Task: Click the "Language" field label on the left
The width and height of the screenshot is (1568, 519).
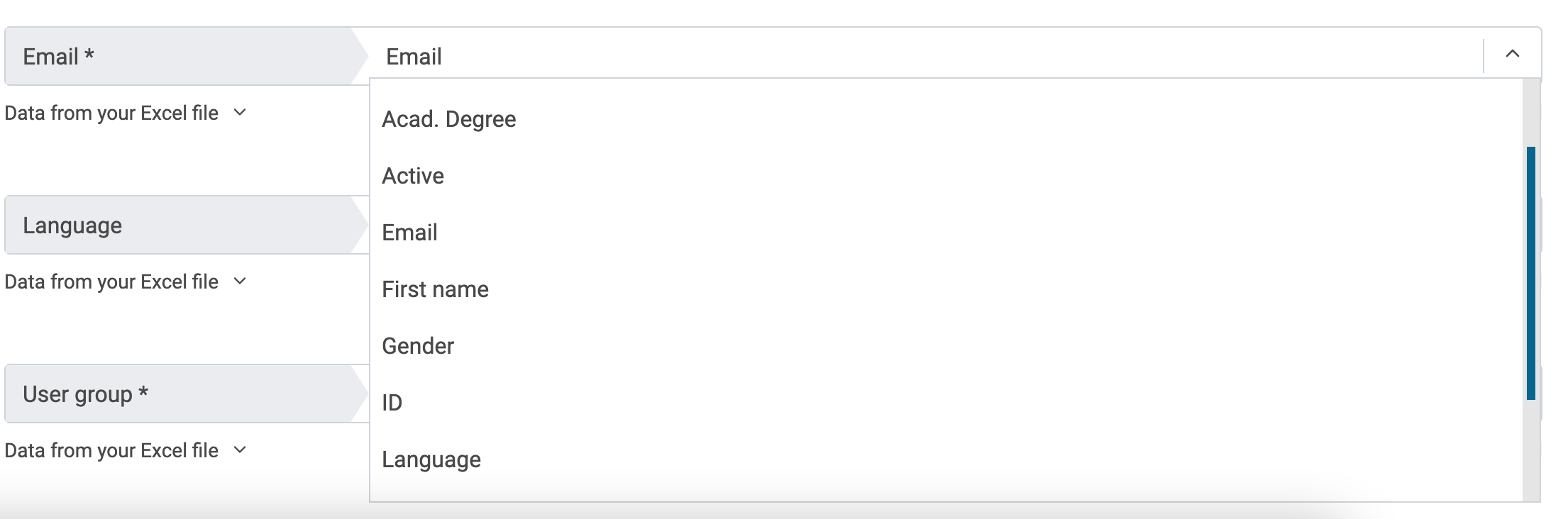Action: 72,225
